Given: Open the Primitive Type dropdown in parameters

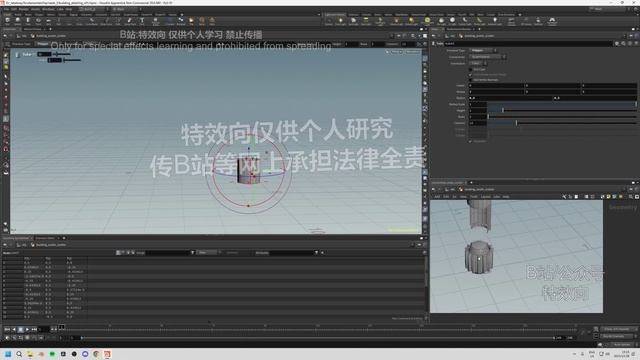Looking at the screenshot, I should (483, 51).
